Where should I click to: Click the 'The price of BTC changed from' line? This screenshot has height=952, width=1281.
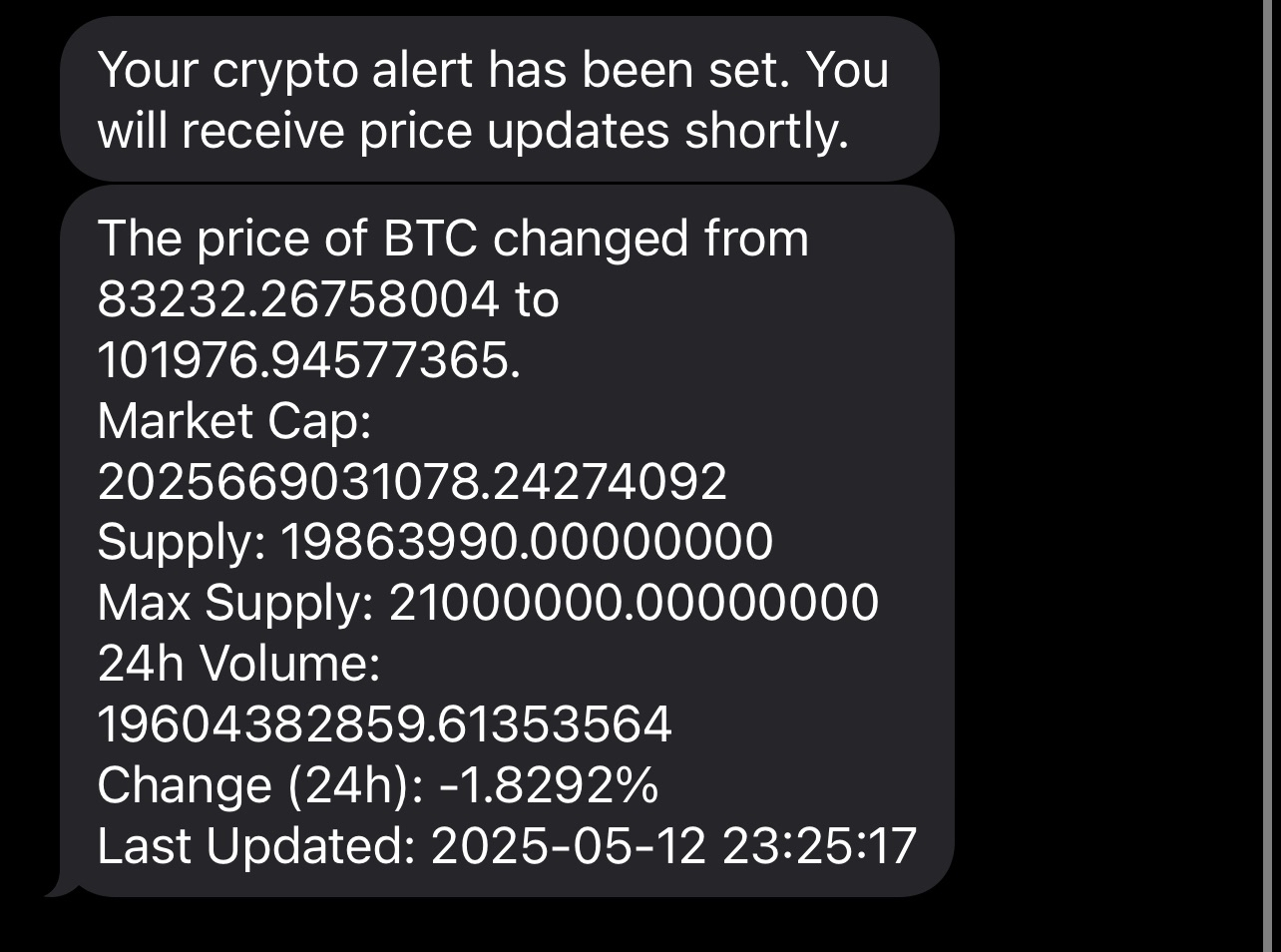point(453,238)
